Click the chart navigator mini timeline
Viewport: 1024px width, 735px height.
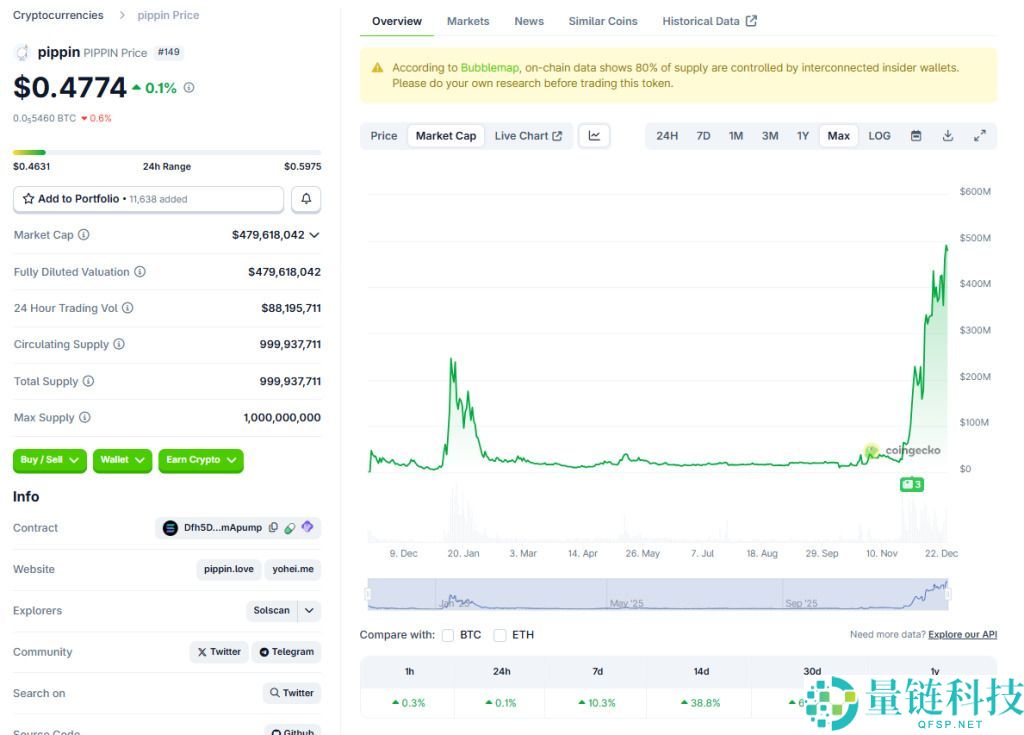(658, 594)
